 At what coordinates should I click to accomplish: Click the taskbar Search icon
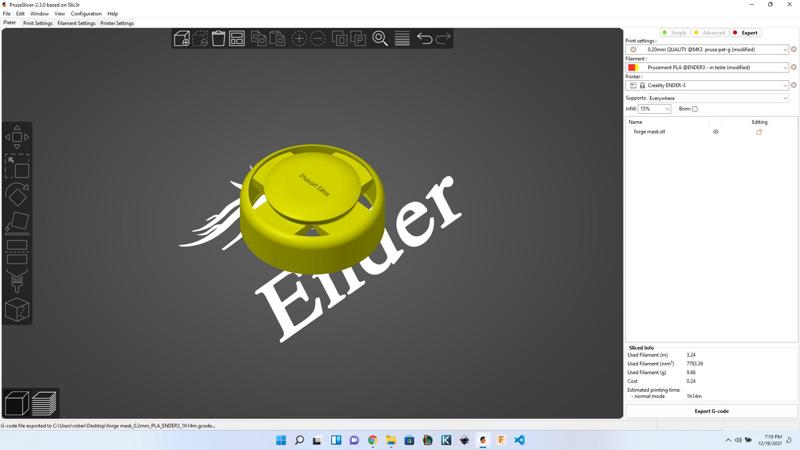pos(299,440)
